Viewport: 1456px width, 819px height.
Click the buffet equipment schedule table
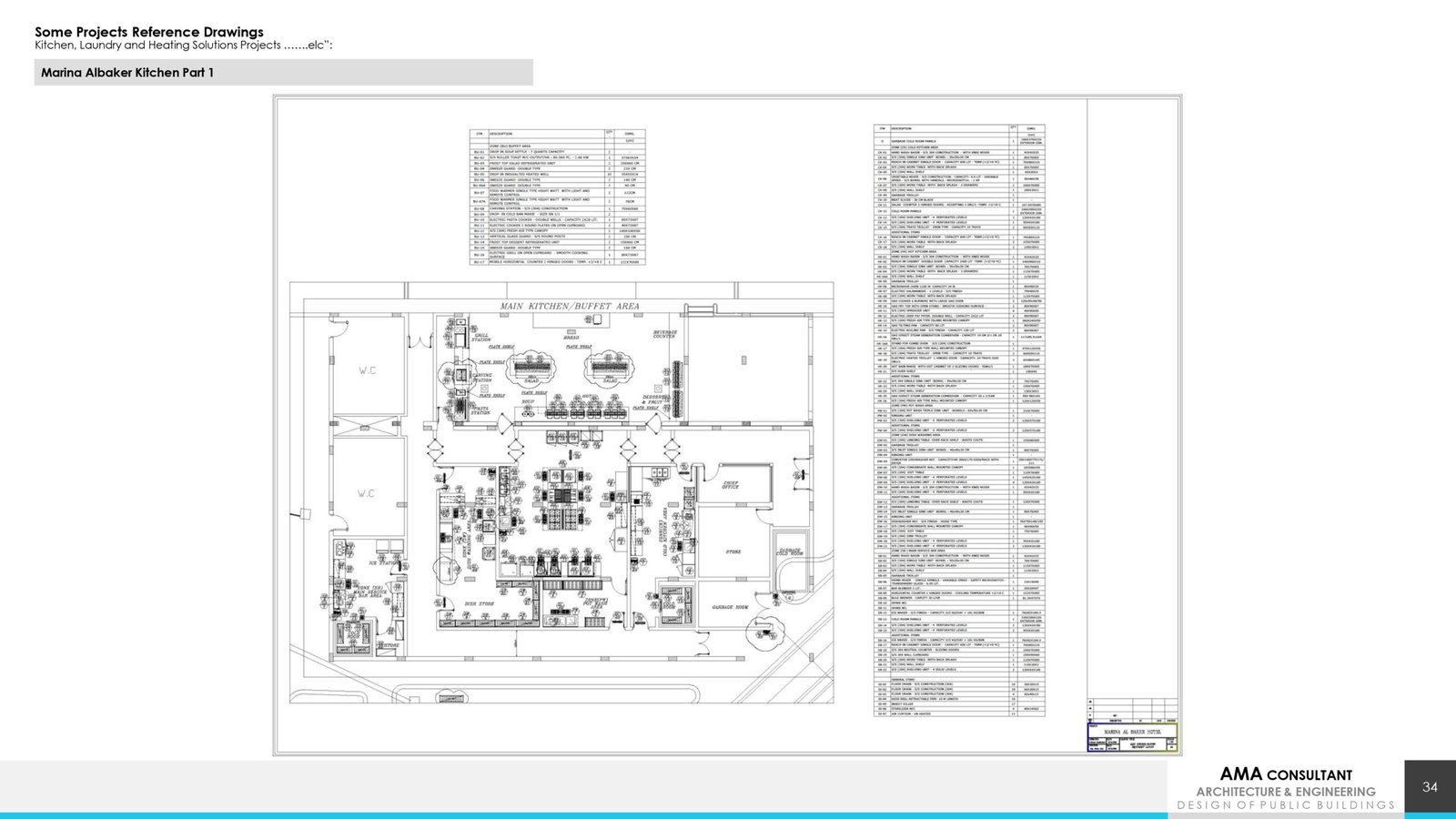(555, 197)
